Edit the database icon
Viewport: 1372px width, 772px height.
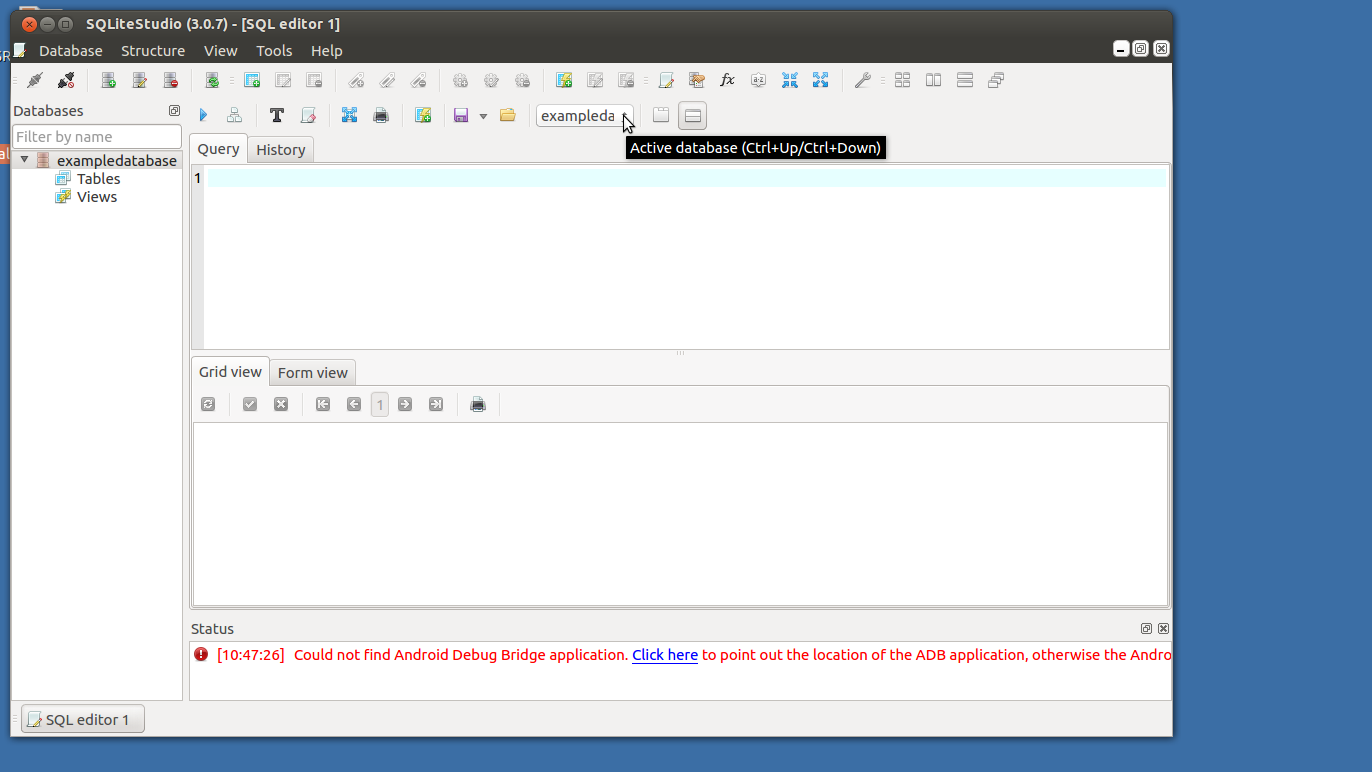(x=140, y=80)
